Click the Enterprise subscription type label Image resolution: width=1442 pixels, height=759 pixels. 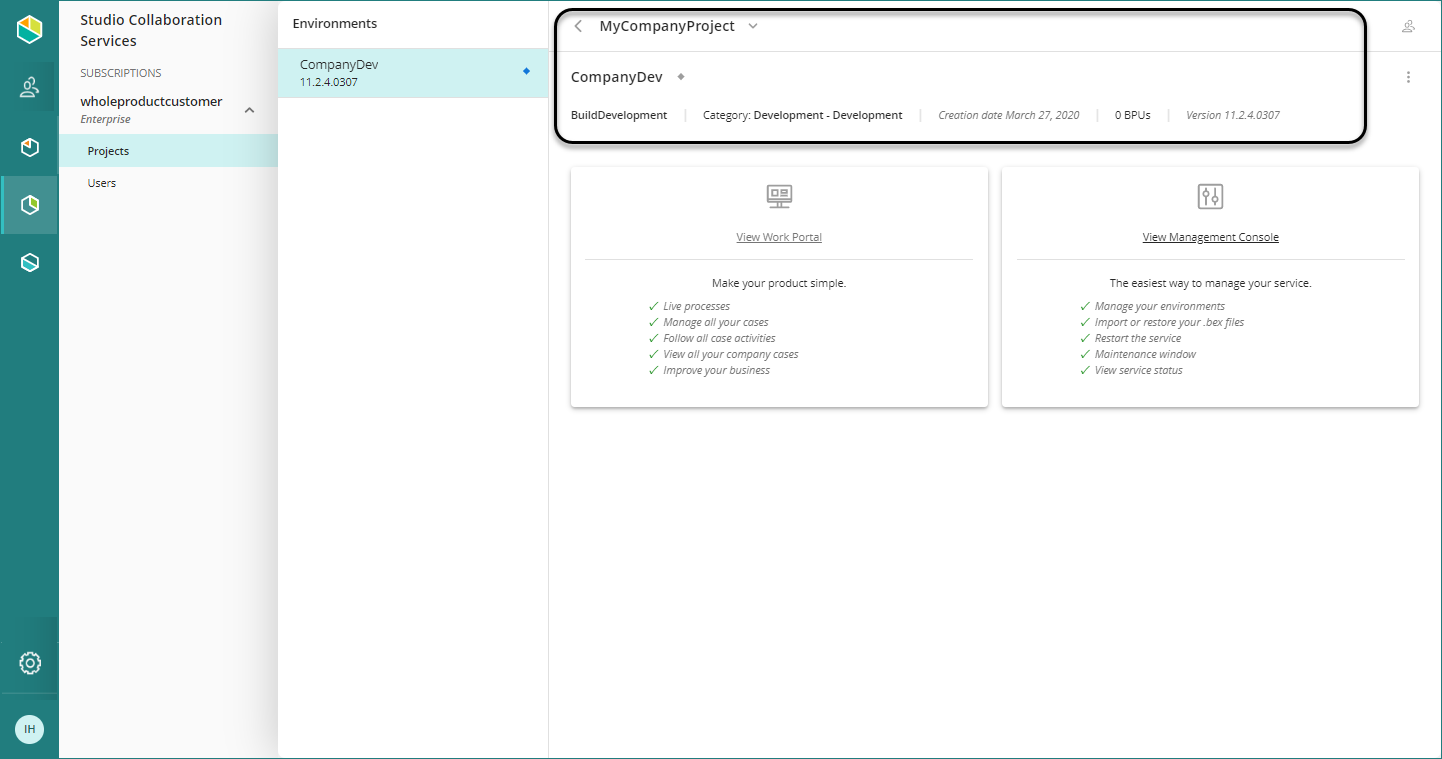coord(105,119)
